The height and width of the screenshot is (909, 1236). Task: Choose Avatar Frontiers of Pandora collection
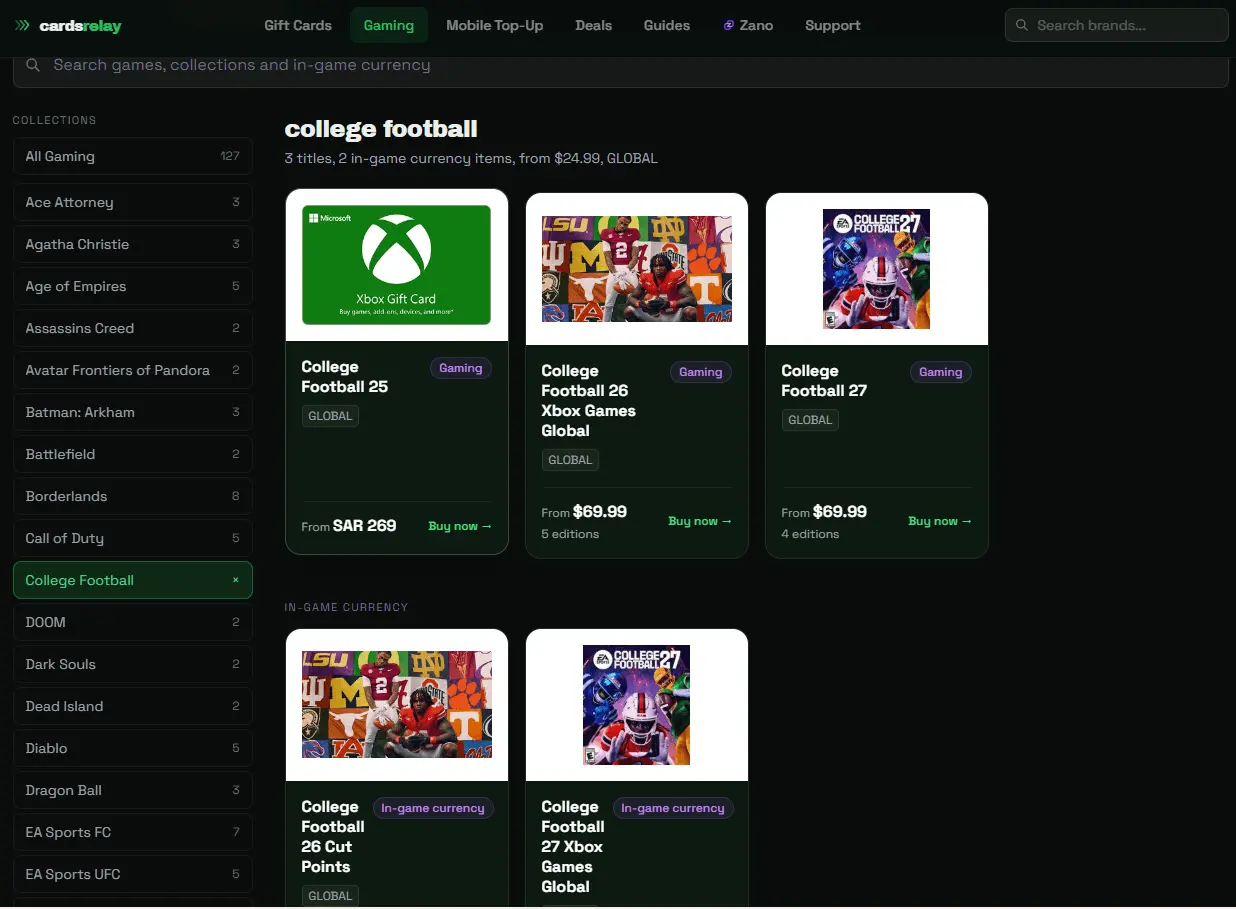(133, 370)
